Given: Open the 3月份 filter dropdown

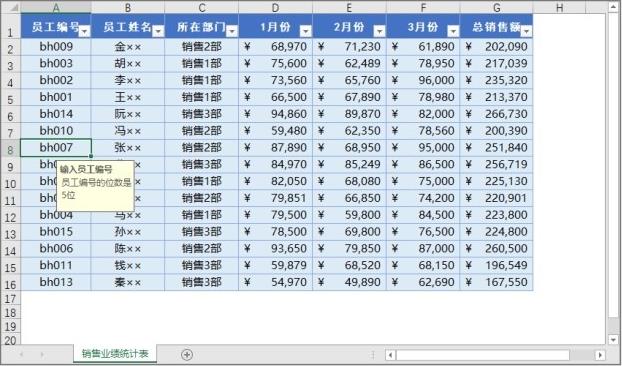Looking at the screenshot, I should [x=453, y=31].
